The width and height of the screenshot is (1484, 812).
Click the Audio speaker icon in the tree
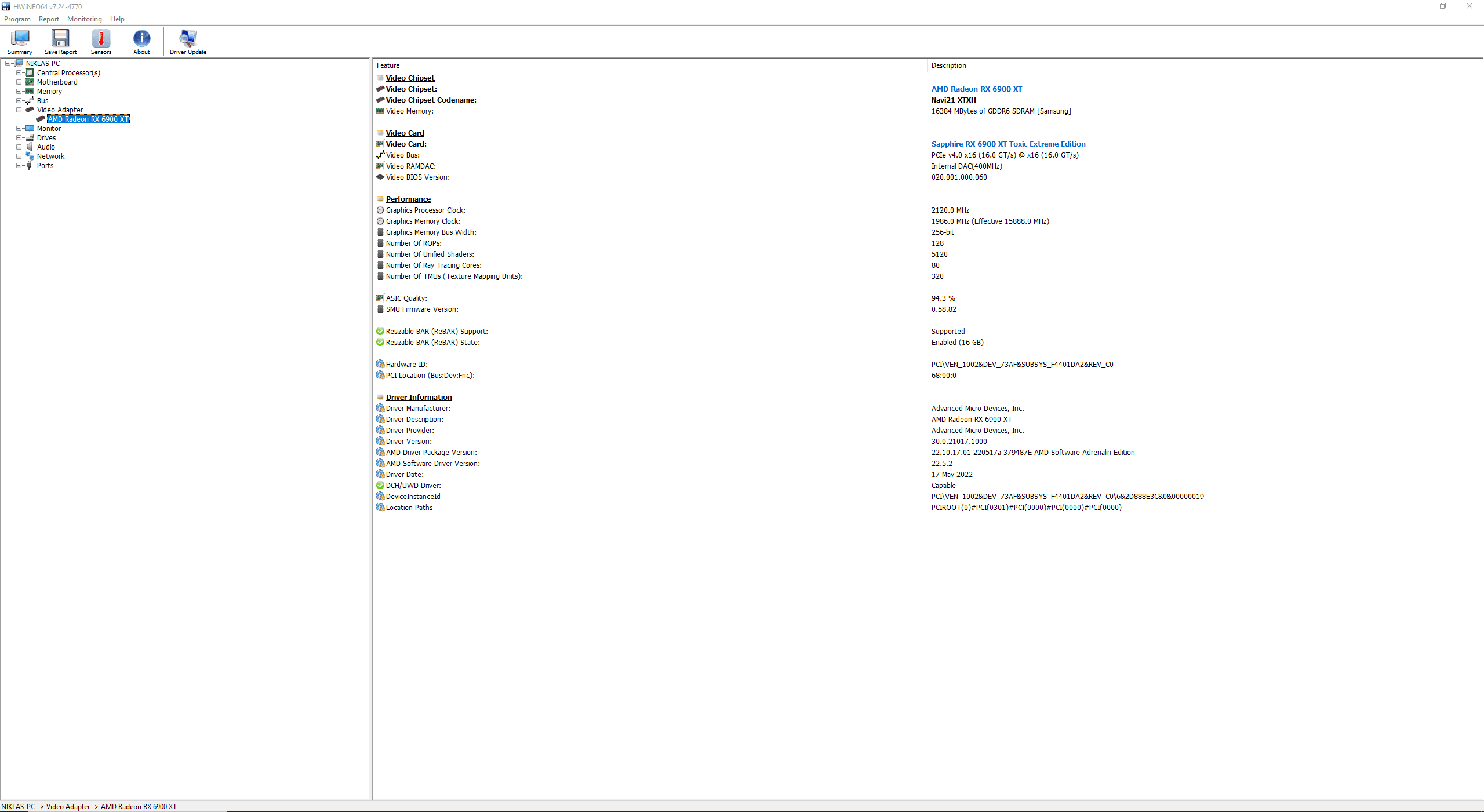tap(30, 147)
